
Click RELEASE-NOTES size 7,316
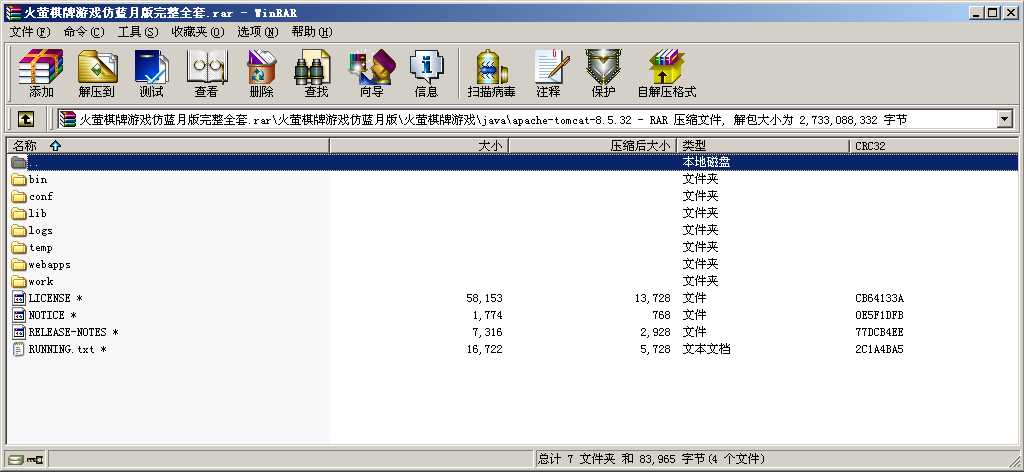[487, 332]
